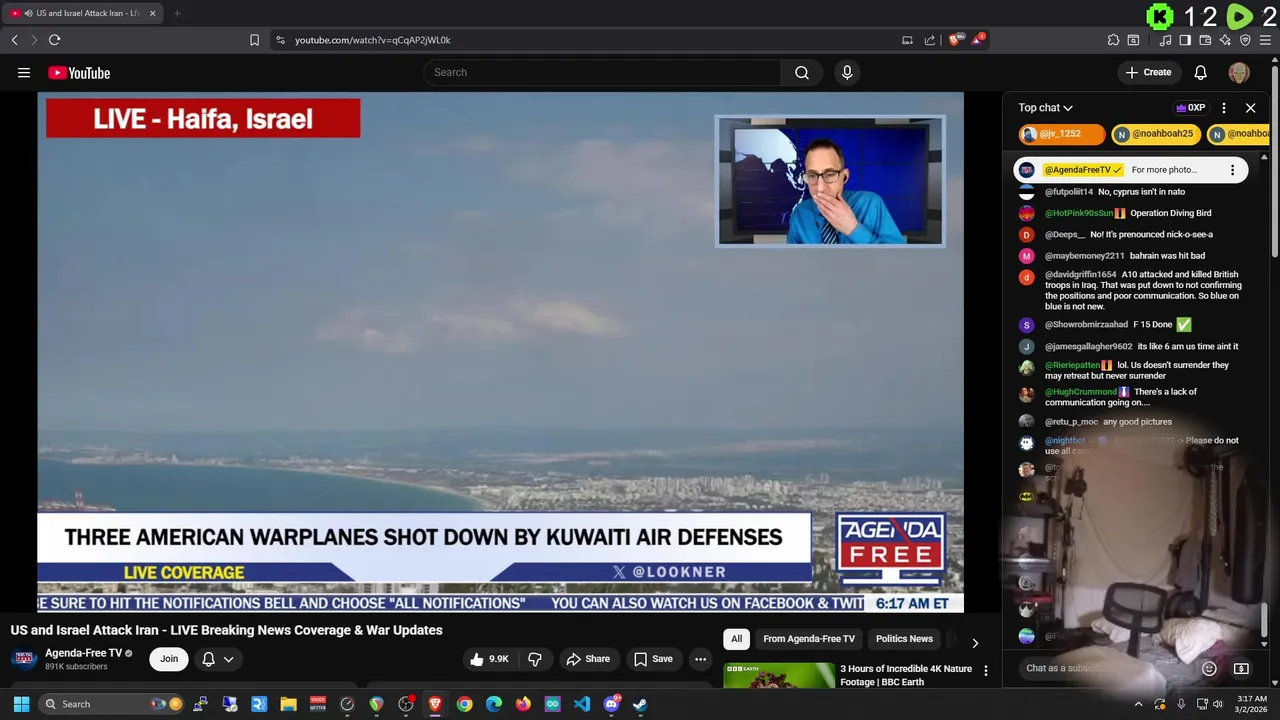The width and height of the screenshot is (1280, 720).
Task: Open the Create menu button
Action: tap(1148, 72)
